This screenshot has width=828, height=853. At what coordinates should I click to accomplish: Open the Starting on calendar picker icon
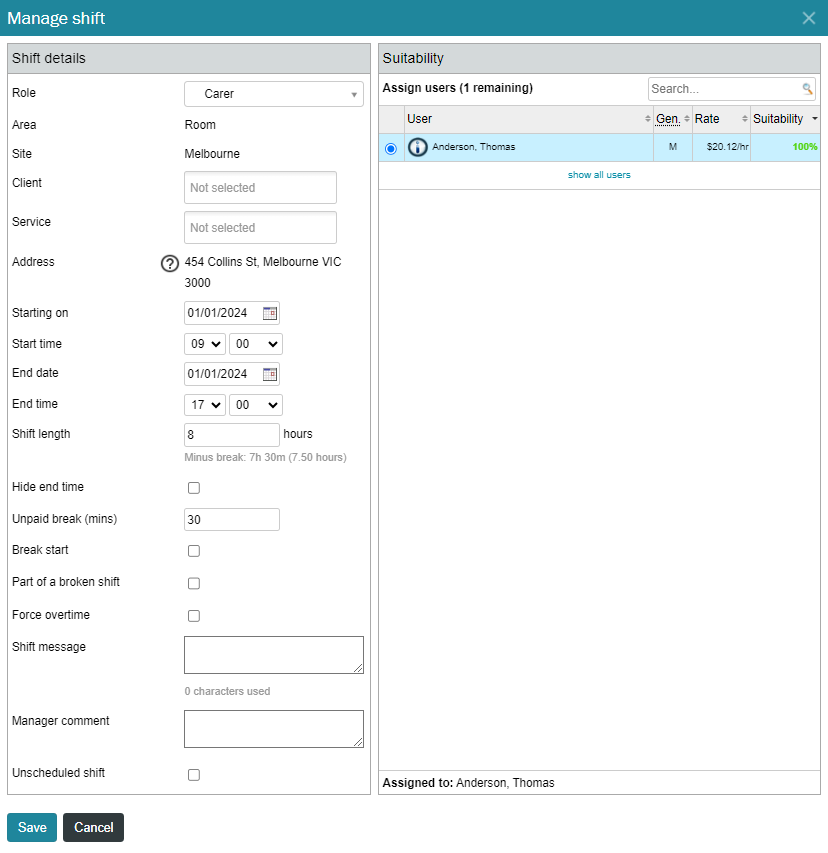point(270,313)
